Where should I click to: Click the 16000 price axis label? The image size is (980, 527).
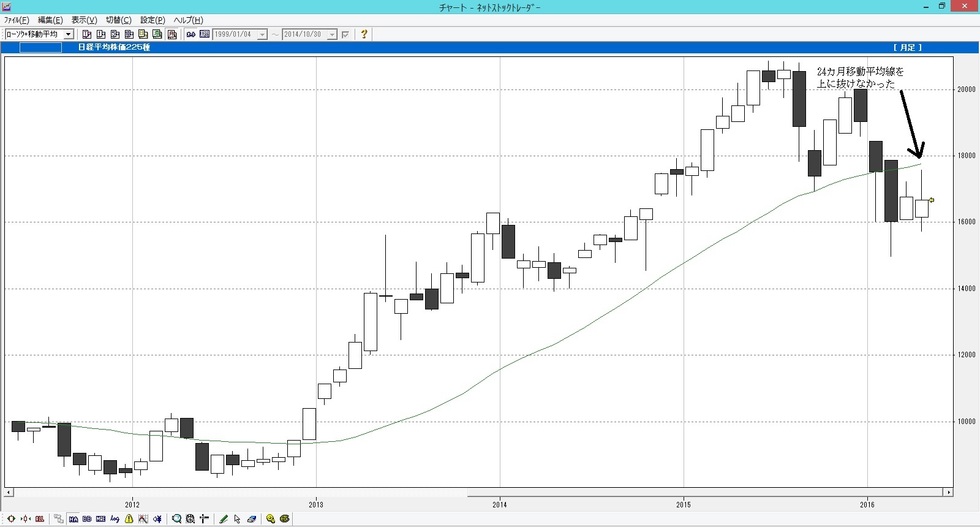(966, 222)
